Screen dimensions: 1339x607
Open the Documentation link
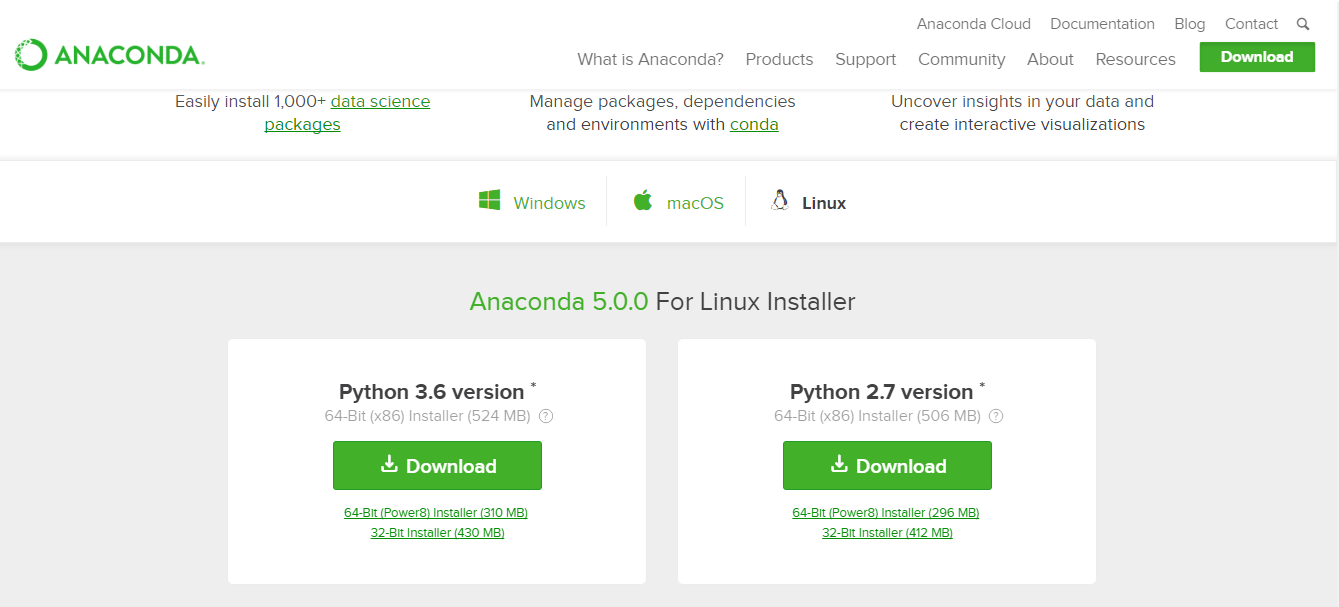pos(1102,24)
